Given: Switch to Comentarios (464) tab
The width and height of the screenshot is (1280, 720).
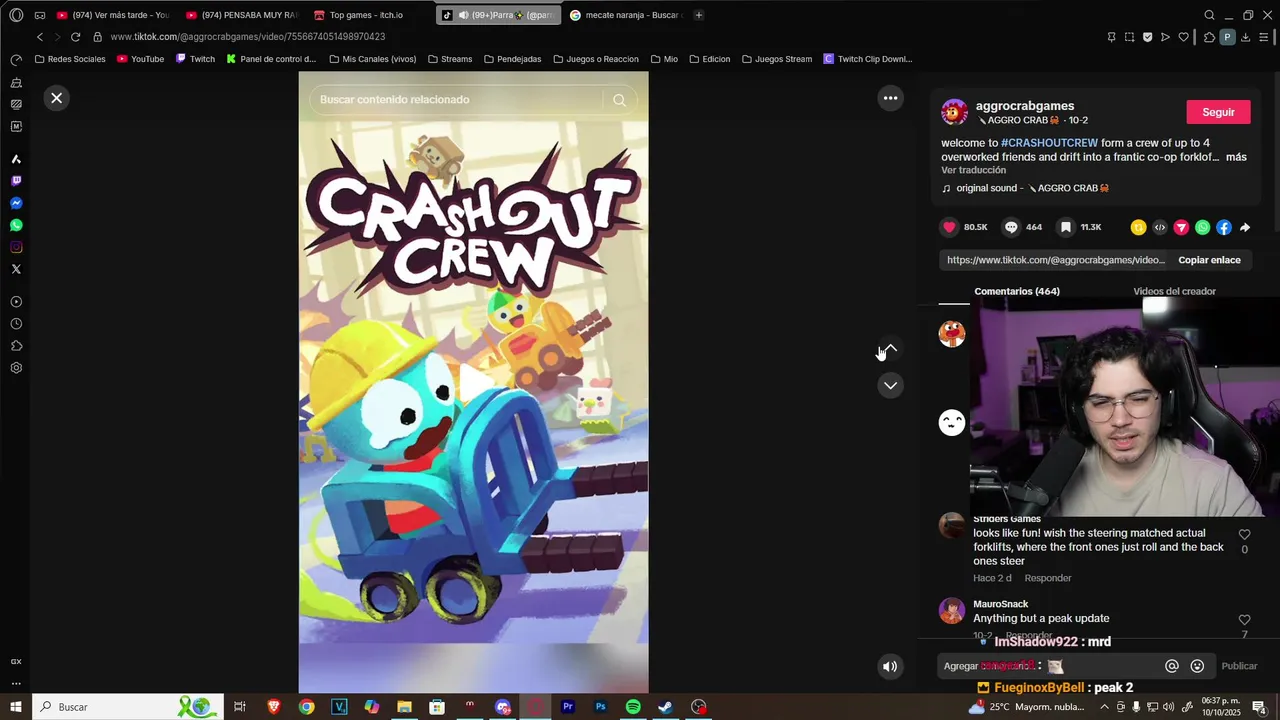Looking at the screenshot, I should [1017, 291].
